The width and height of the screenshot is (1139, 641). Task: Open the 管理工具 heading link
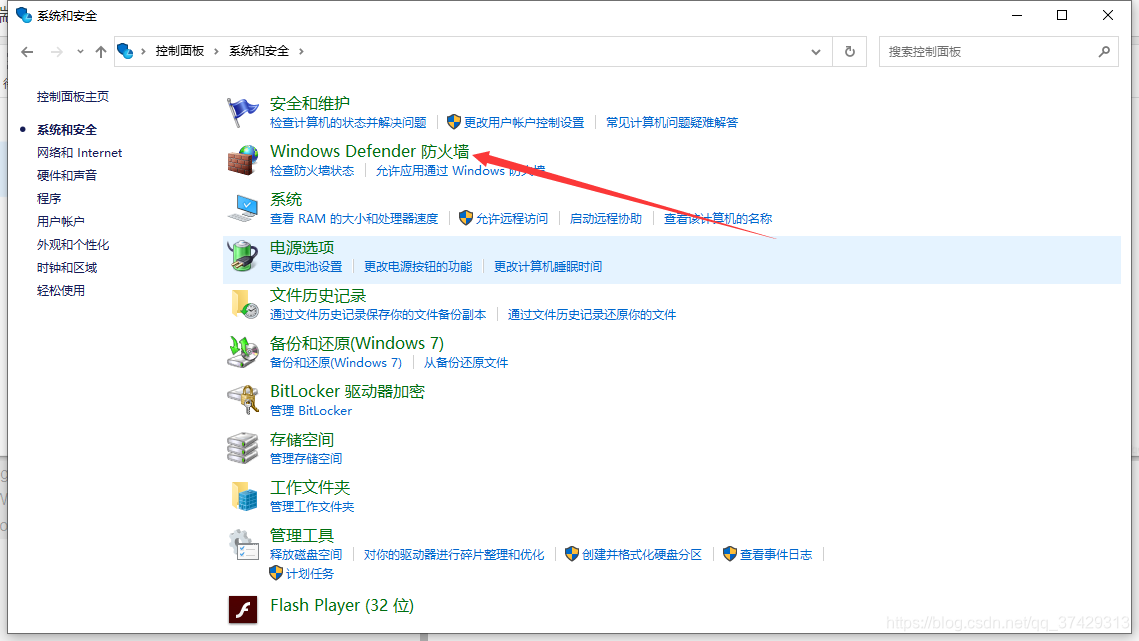point(301,536)
